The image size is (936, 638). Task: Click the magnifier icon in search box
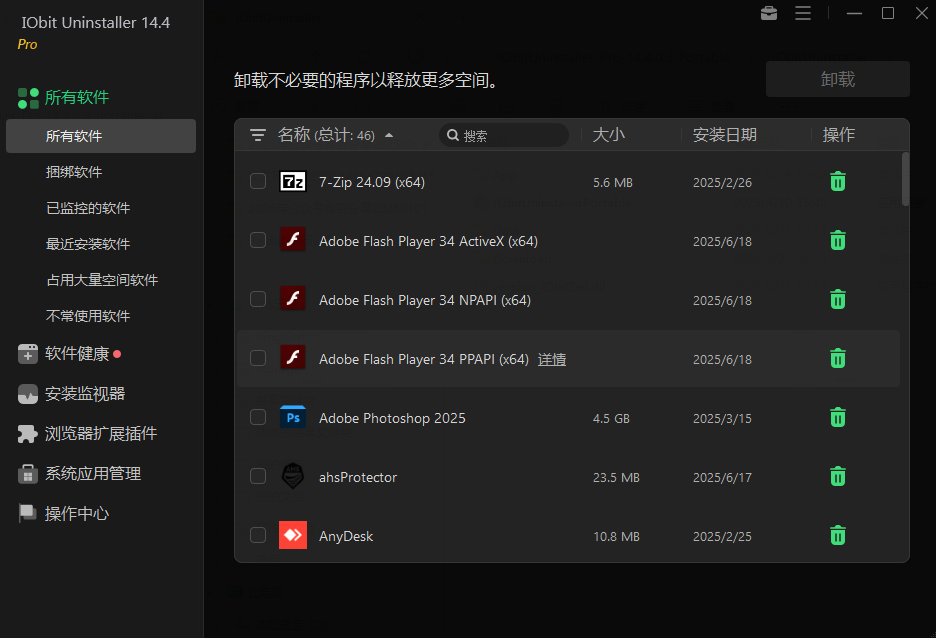[x=453, y=135]
